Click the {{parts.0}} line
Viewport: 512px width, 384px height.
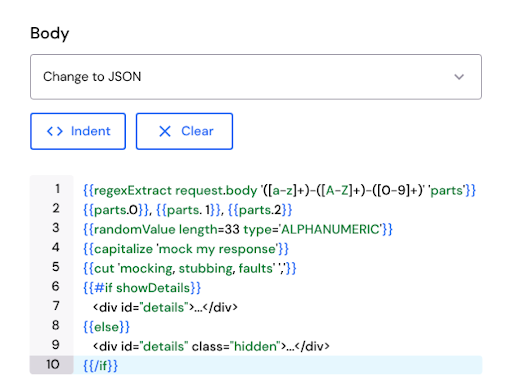point(187,210)
